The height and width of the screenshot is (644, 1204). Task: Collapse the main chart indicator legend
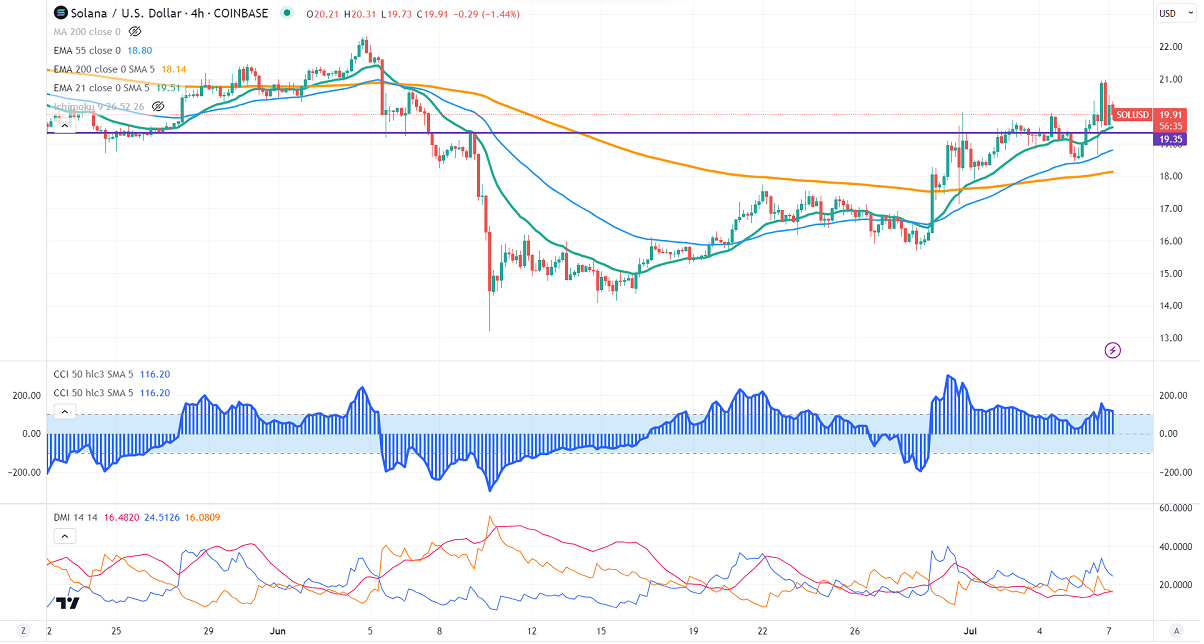64,124
